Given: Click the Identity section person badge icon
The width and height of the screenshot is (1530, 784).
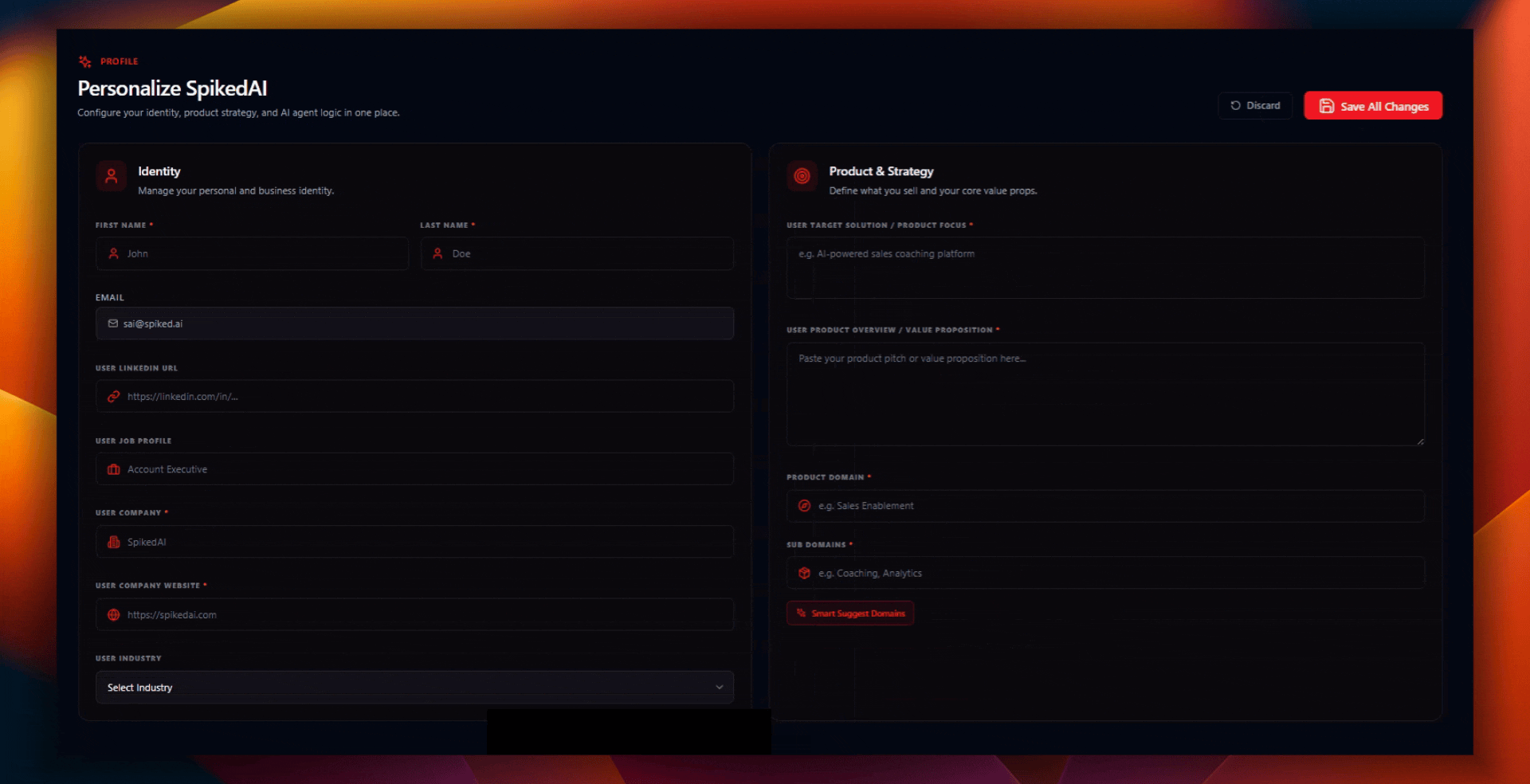Looking at the screenshot, I should [112, 176].
